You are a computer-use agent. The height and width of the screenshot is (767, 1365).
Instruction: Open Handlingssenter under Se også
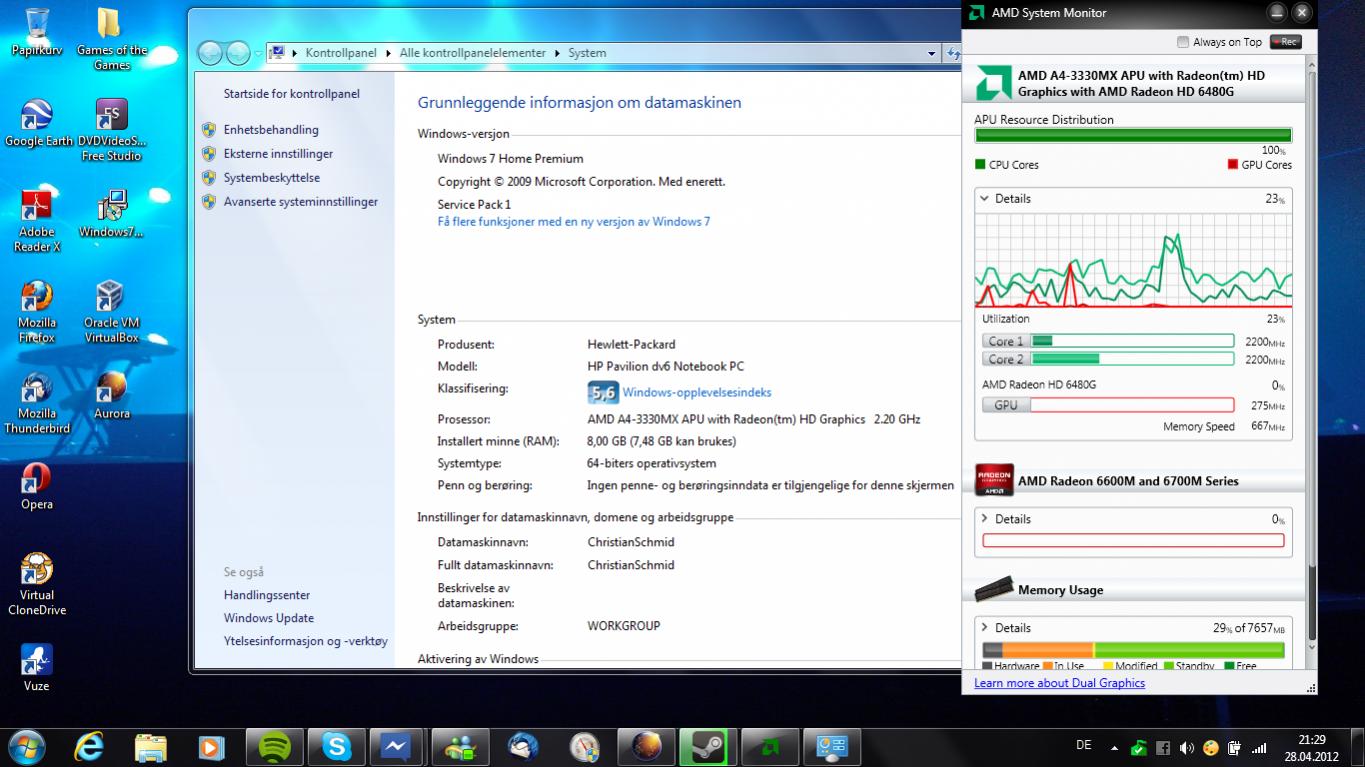click(267, 595)
